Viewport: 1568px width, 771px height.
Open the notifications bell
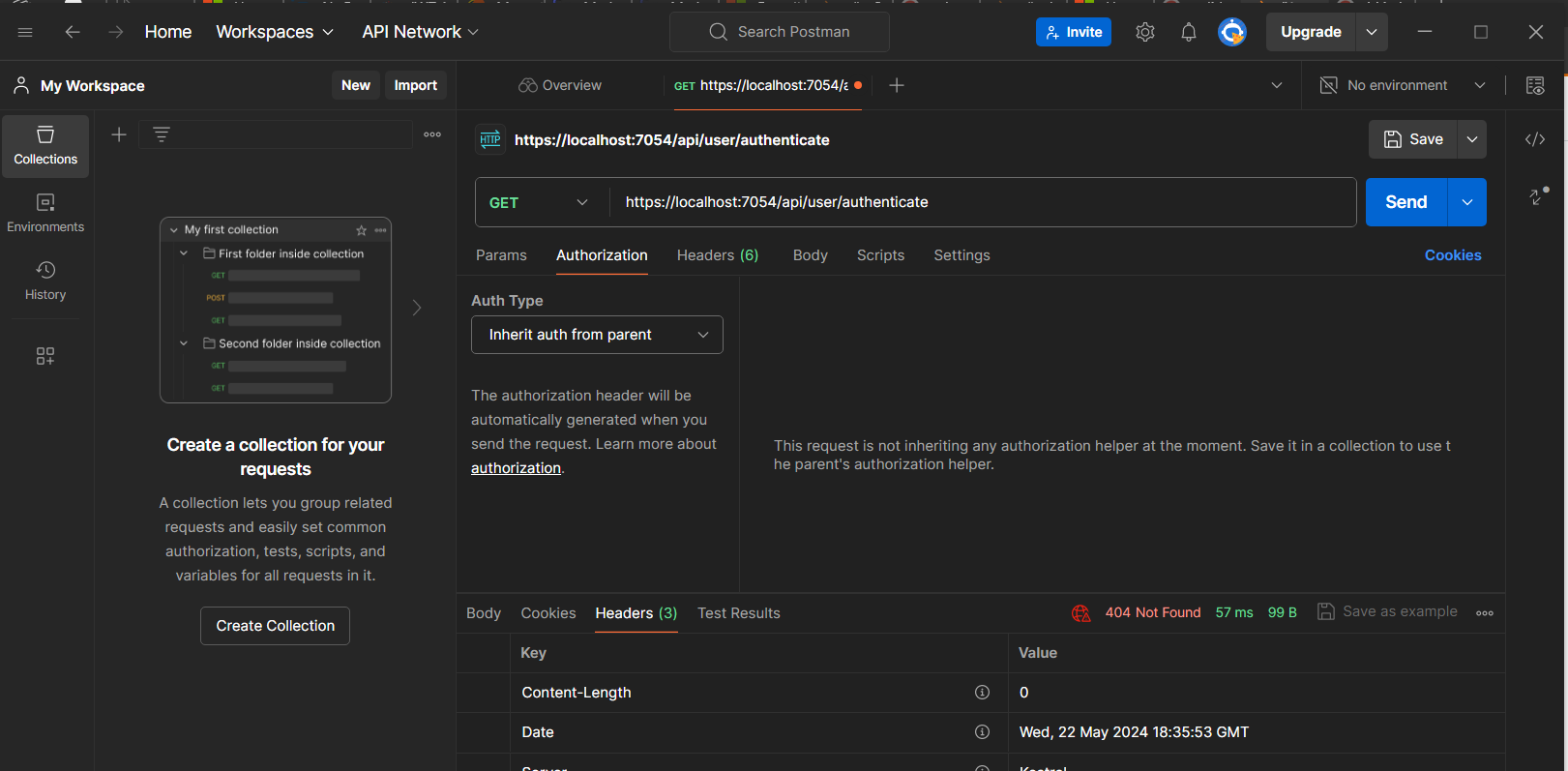pyautogui.click(x=1189, y=32)
